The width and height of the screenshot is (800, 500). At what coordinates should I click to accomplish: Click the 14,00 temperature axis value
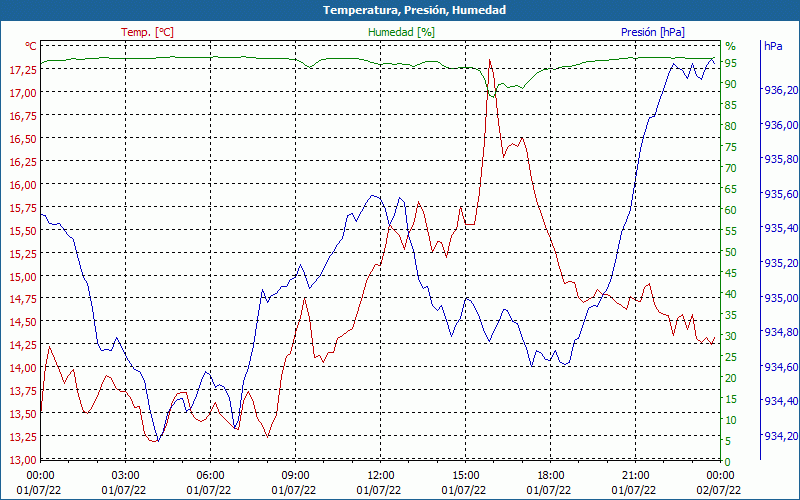click(x=22, y=368)
